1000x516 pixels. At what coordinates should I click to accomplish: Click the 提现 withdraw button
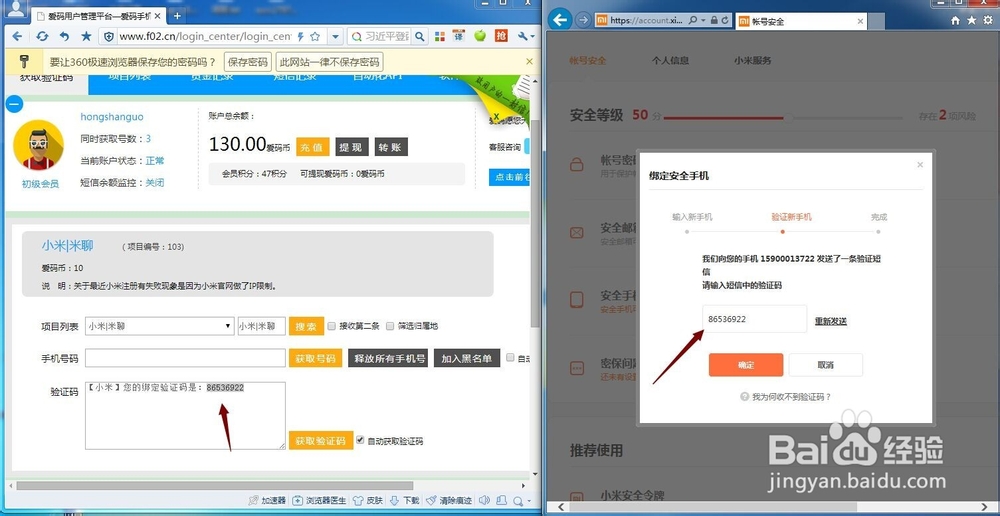point(351,147)
